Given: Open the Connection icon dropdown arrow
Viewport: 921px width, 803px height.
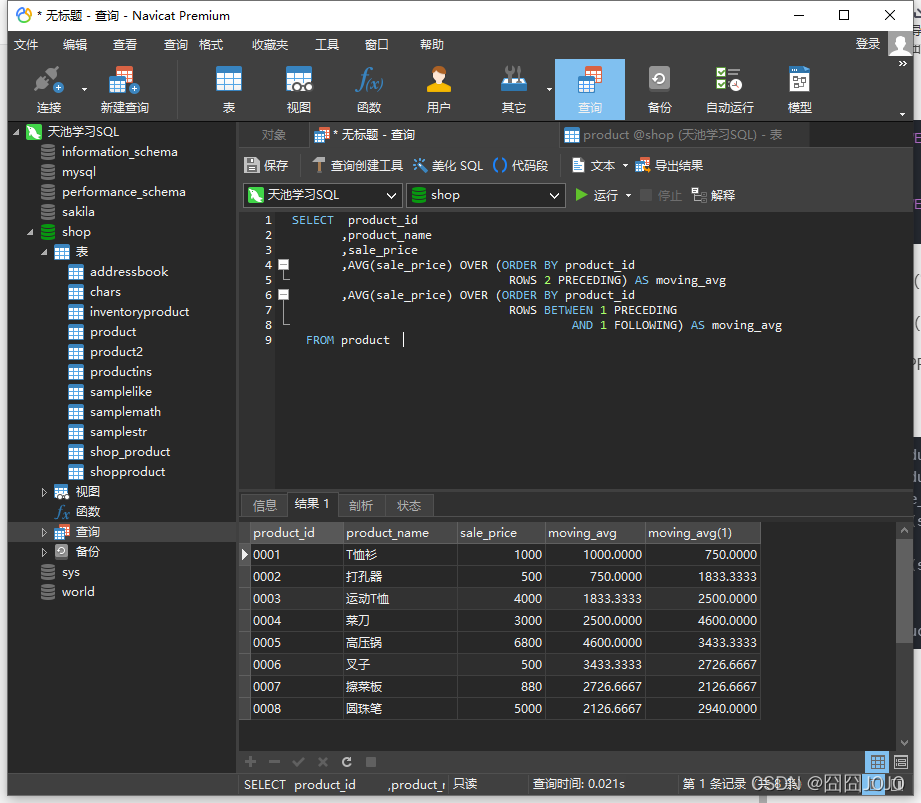Looking at the screenshot, I should click(x=84, y=89).
